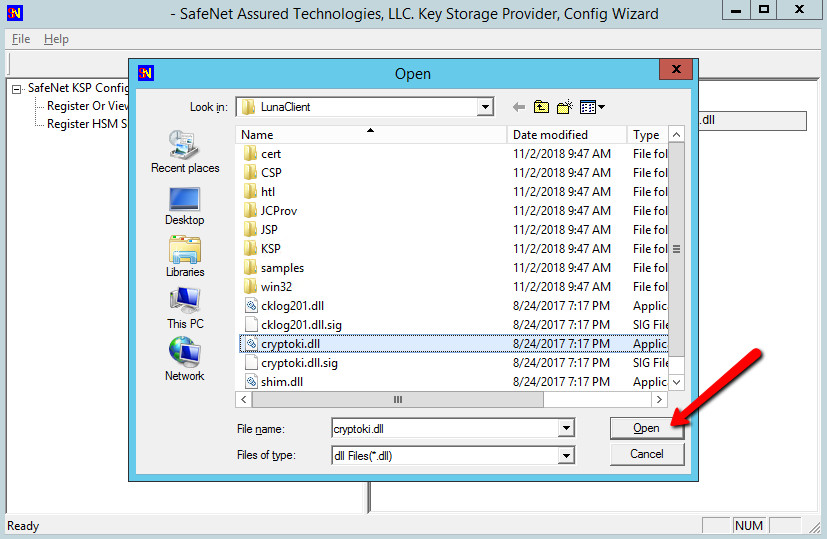Go up one folder level
Viewport: 827px width, 539px height.
tap(541, 107)
